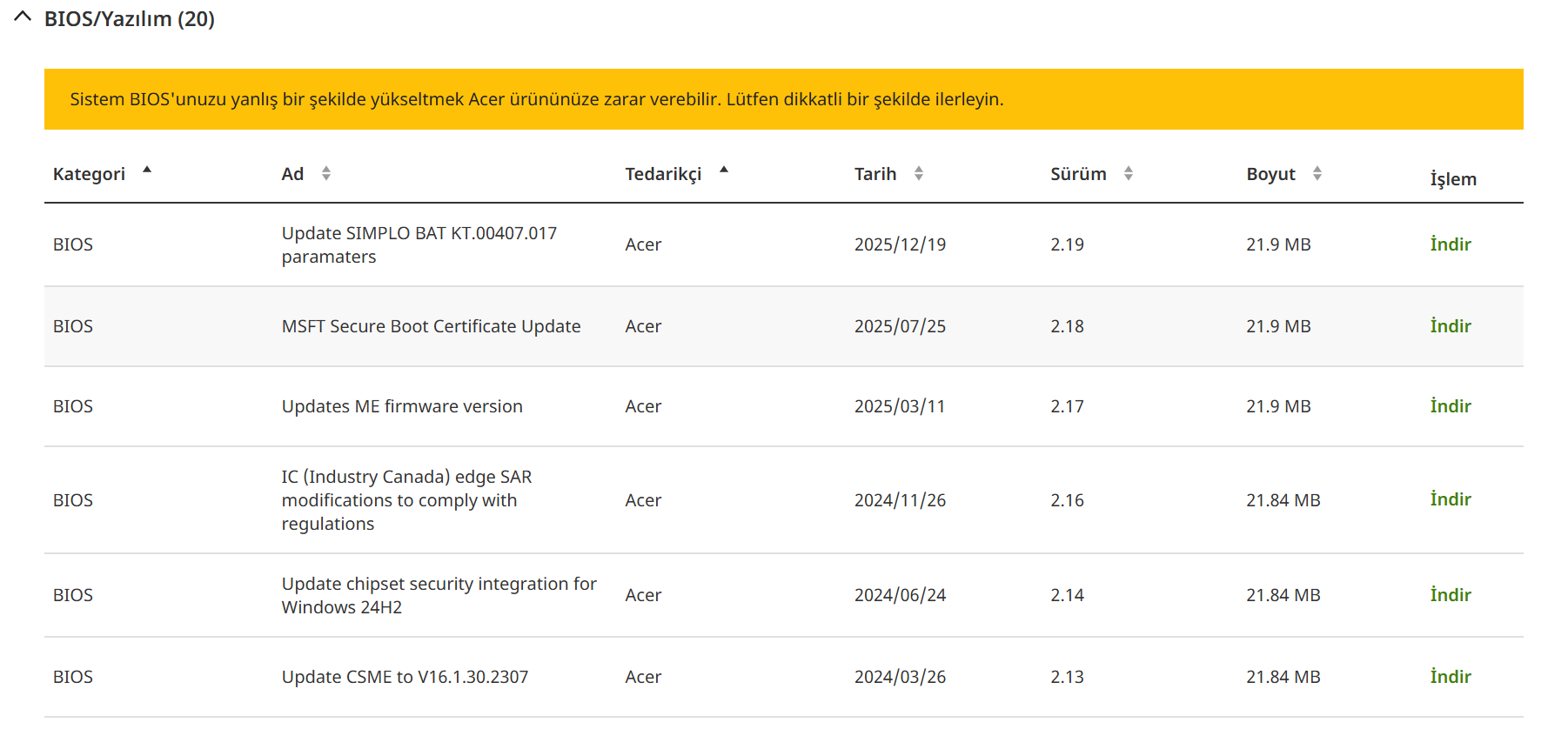Click the Ad column sort arrows

tap(326, 174)
